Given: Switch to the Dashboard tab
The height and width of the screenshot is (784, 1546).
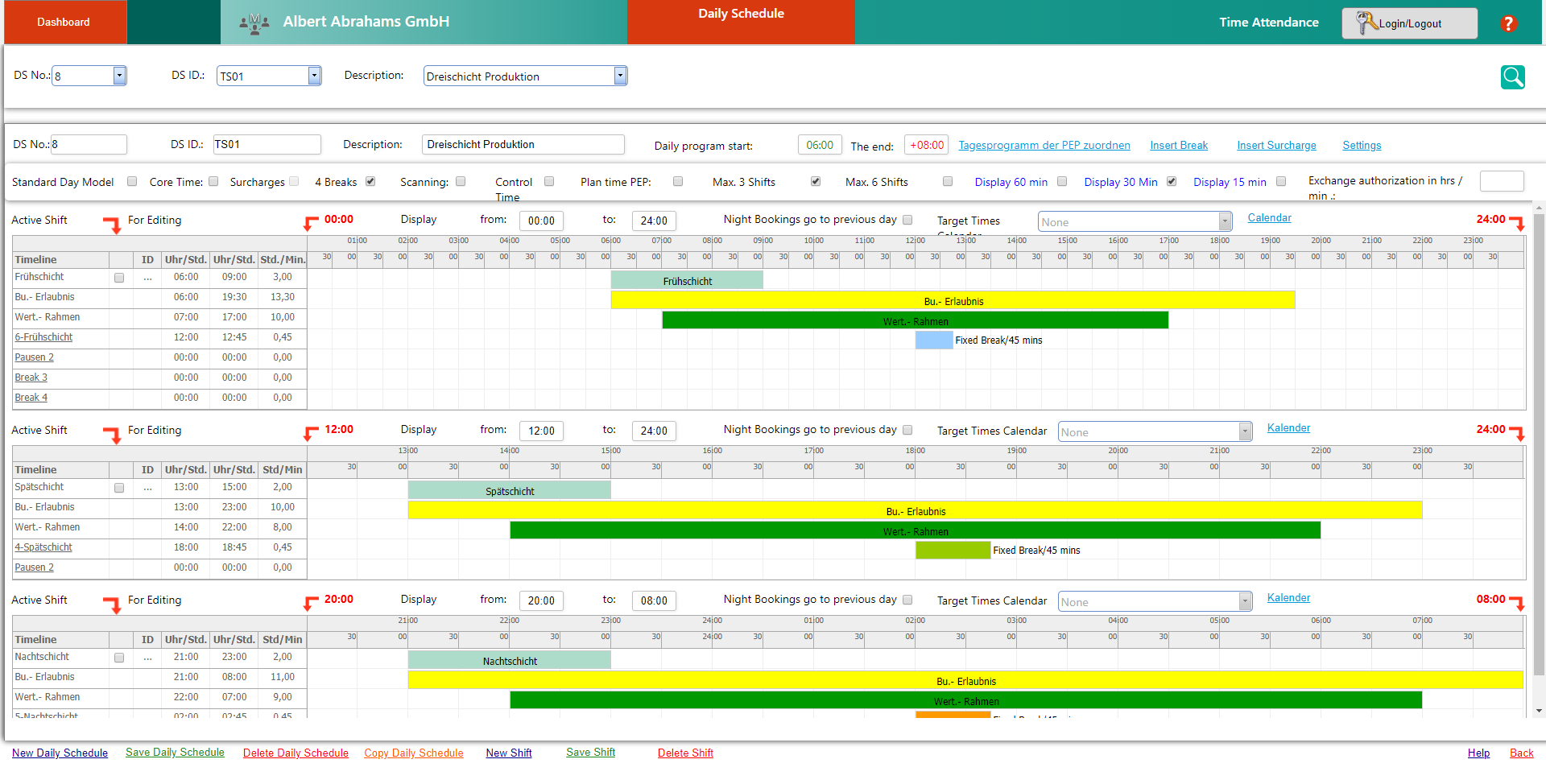Looking at the screenshot, I should 64,22.
